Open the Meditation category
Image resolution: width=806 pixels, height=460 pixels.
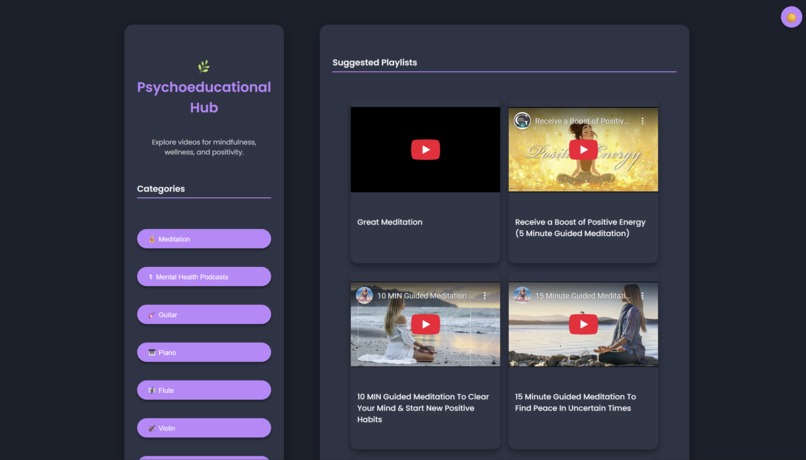pos(204,239)
